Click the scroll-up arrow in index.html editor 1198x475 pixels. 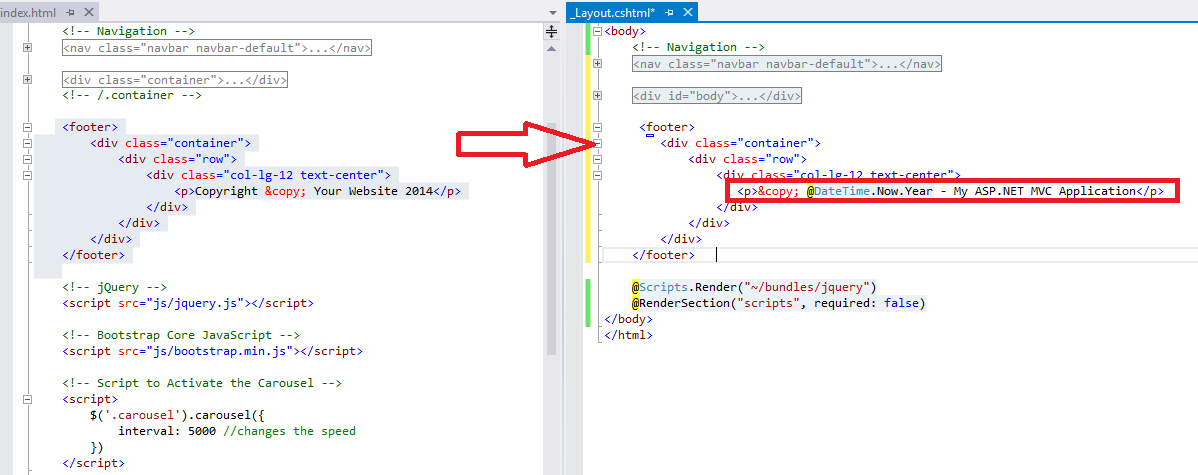coord(552,47)
